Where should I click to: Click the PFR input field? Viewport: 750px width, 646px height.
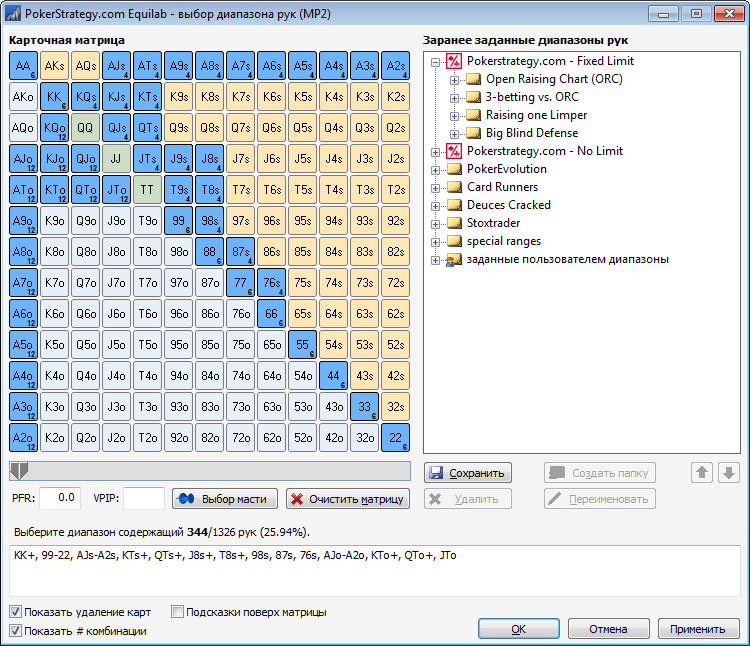60,498
